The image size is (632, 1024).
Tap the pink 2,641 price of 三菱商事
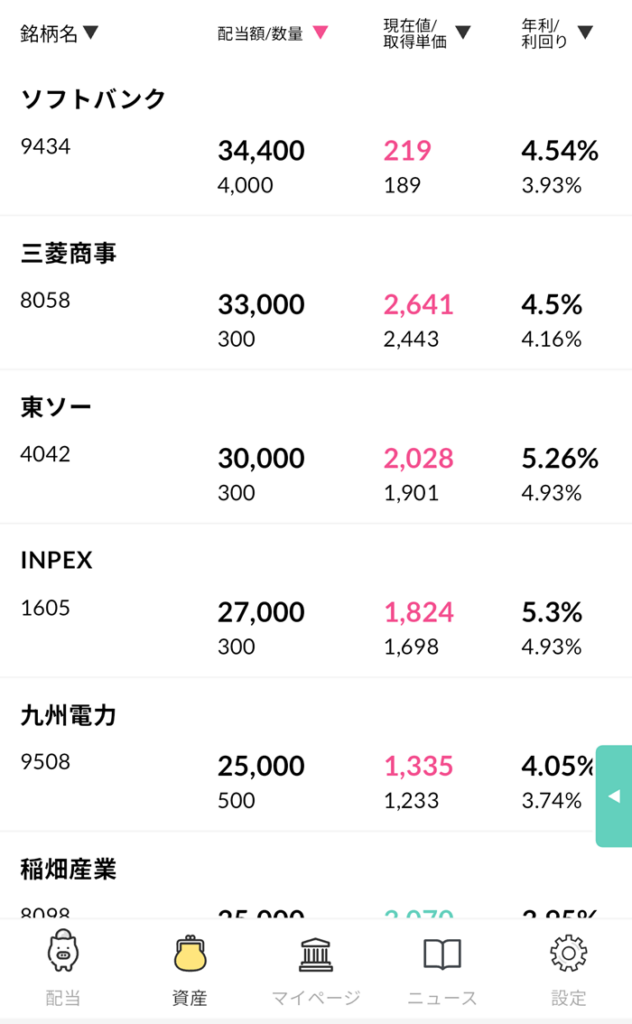(419, 305)
